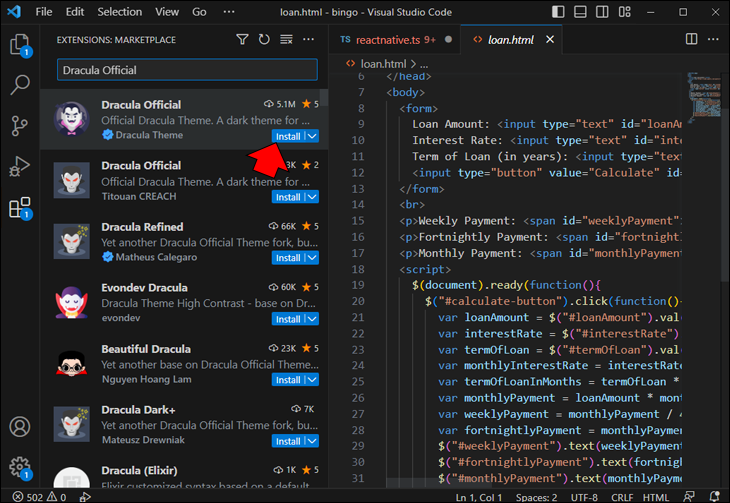Open the Source Control view

pos(20,126)
